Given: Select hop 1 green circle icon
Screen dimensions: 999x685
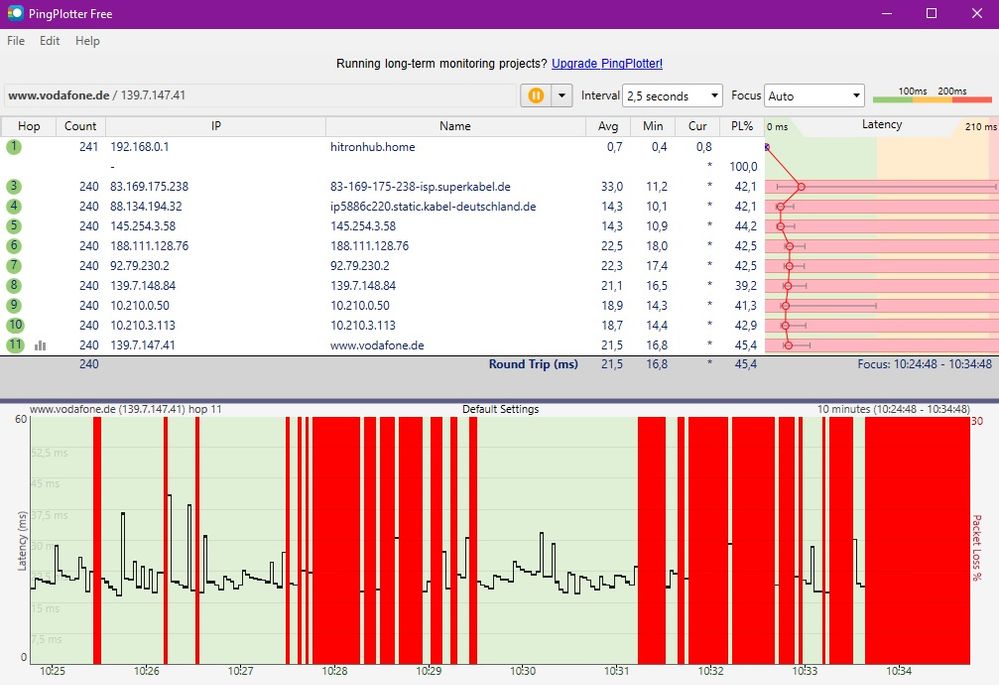Looking at the screenshot, I should 14,147.
